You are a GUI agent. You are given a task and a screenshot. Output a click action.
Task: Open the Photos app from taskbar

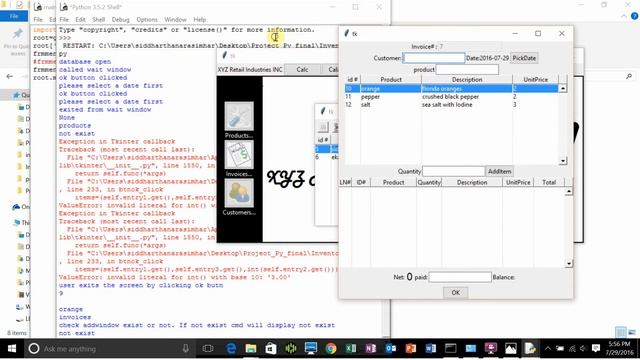coord(511,349)
